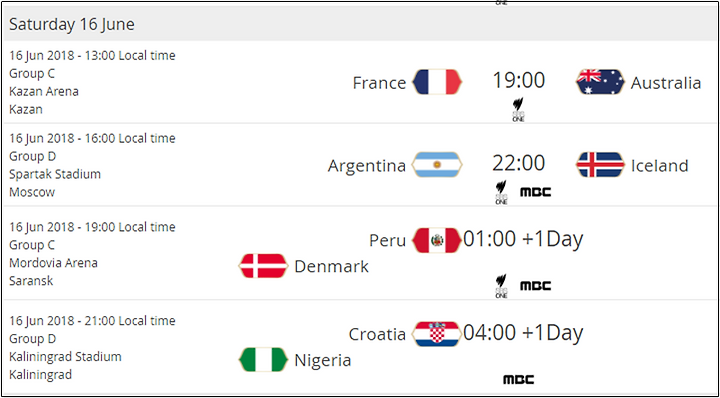Screen dimensions: 720x398
Task: Click the Peru flag icon
Action: point(437,240)
